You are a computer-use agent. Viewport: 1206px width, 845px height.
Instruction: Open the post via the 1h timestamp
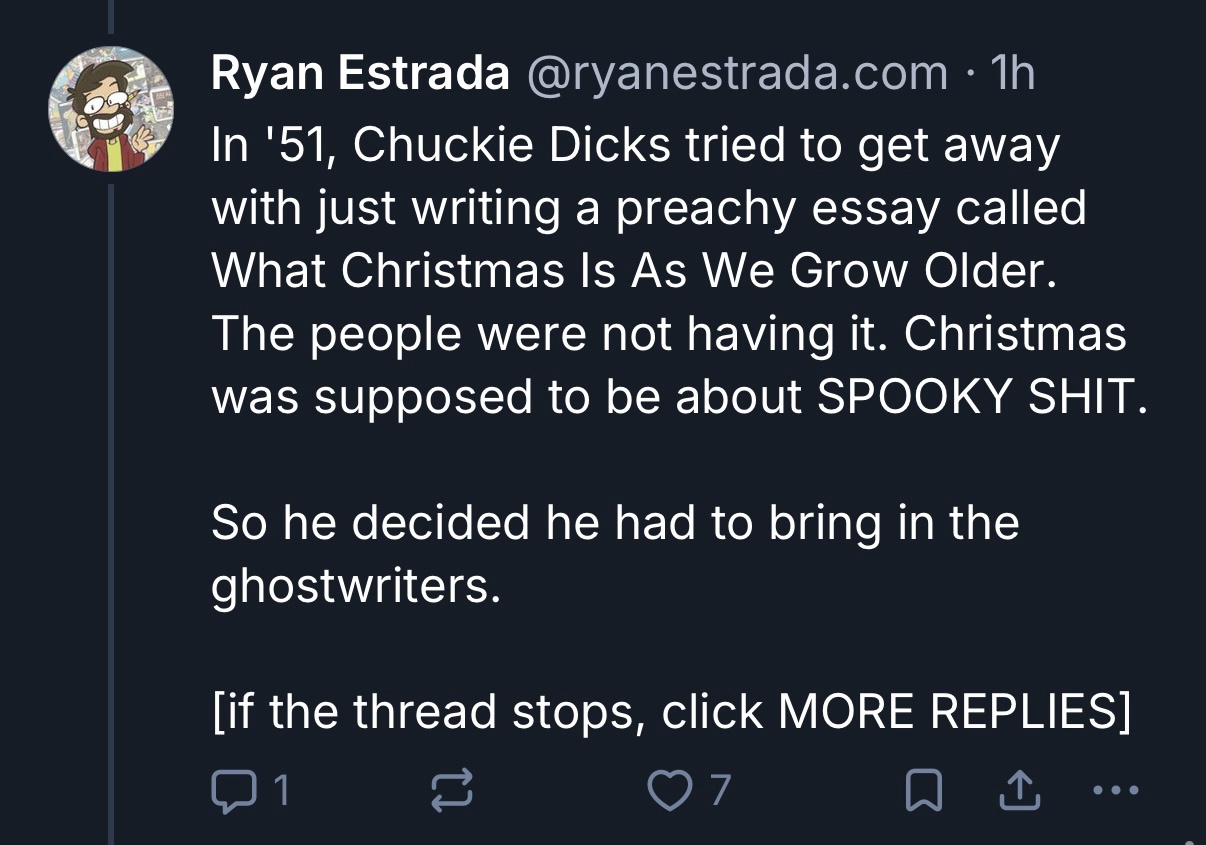[1011, 73]
